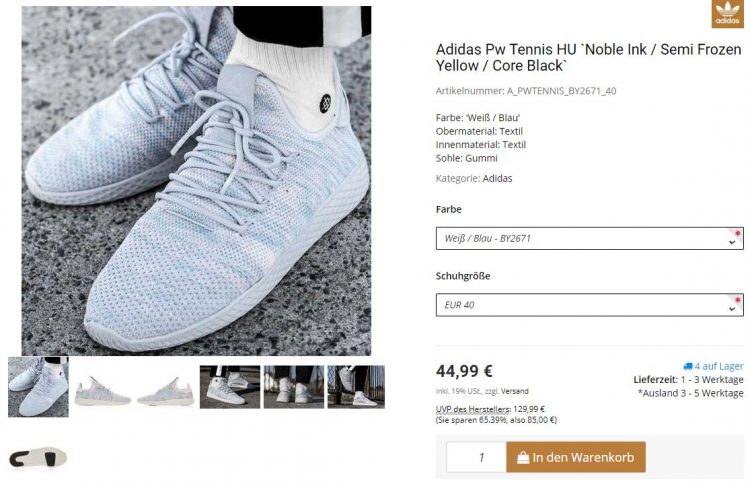Screen dimensions: 750x486
Task: Select the fourth street on-foot thumbnail
Action: coord(230,387)
